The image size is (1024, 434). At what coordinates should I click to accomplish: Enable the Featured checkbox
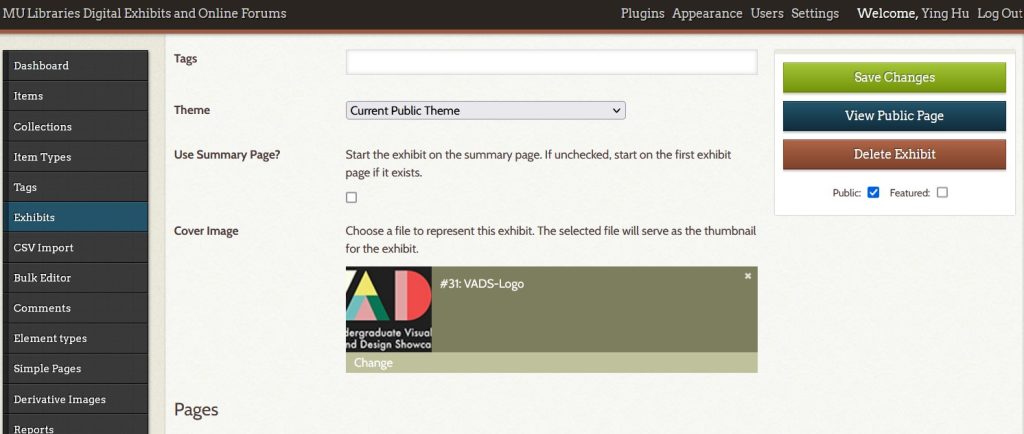942,193
